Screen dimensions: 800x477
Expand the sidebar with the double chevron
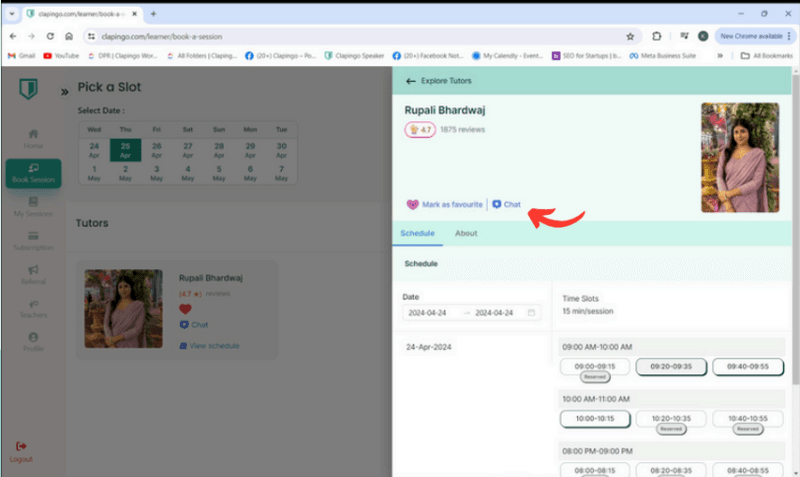click(64, 91)
